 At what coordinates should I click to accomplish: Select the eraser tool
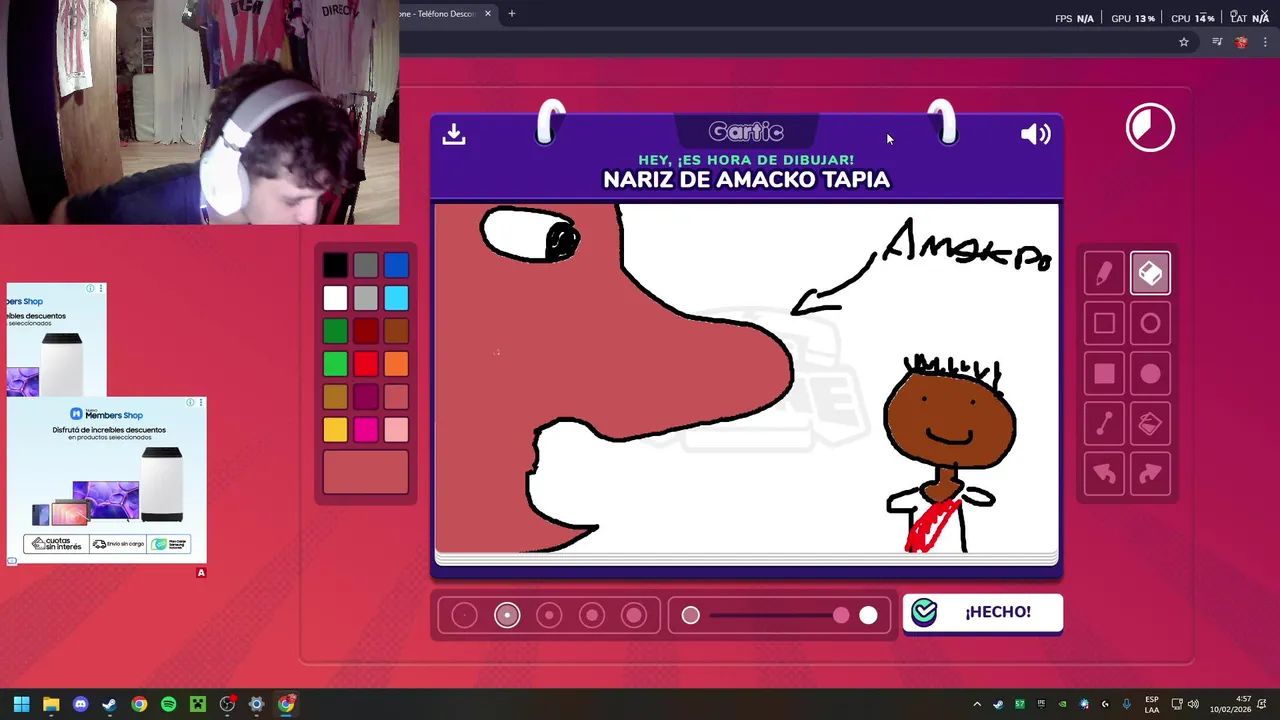click(1150, 273)
